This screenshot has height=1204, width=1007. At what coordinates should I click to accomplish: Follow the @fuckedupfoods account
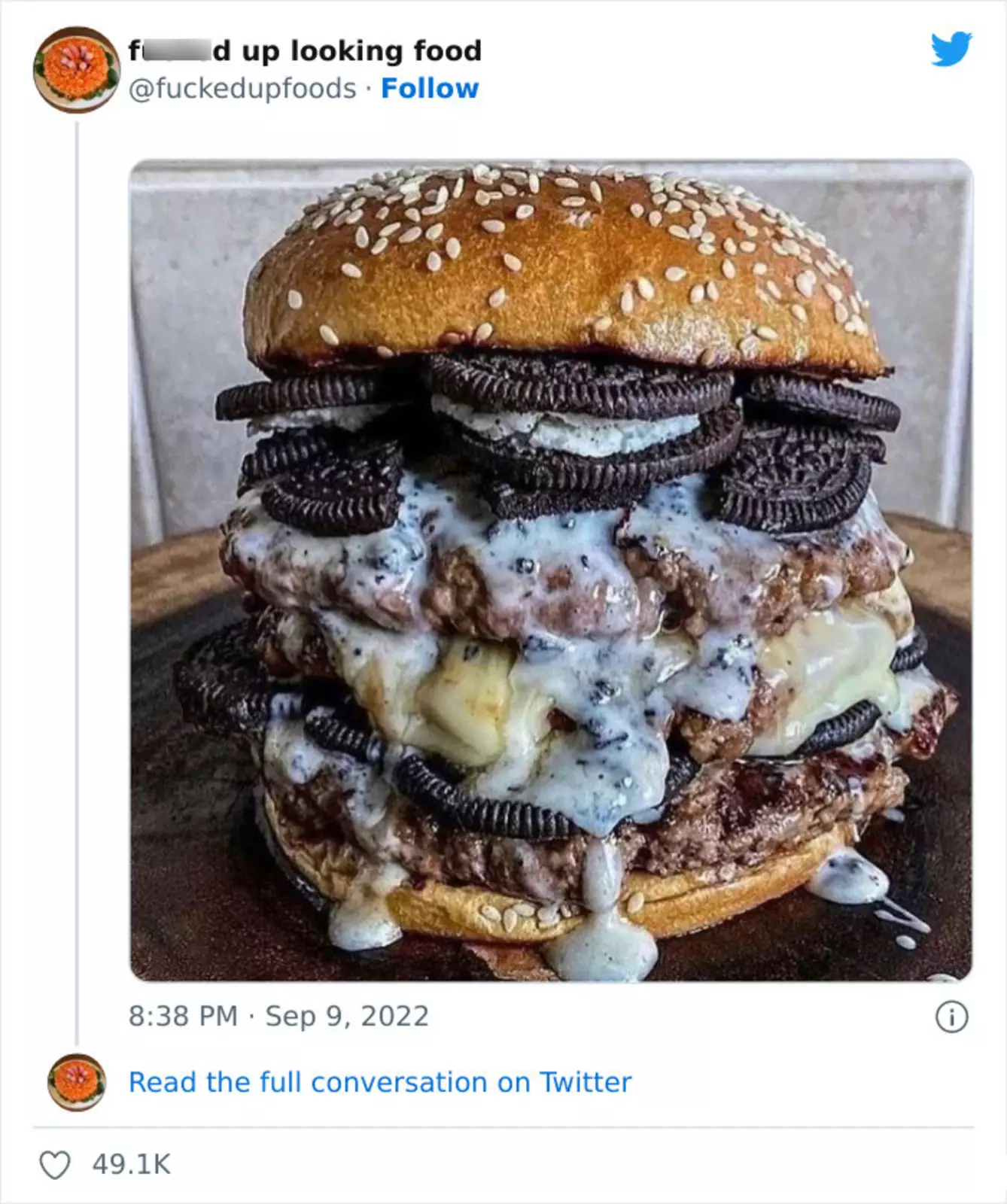coord(430,89)
